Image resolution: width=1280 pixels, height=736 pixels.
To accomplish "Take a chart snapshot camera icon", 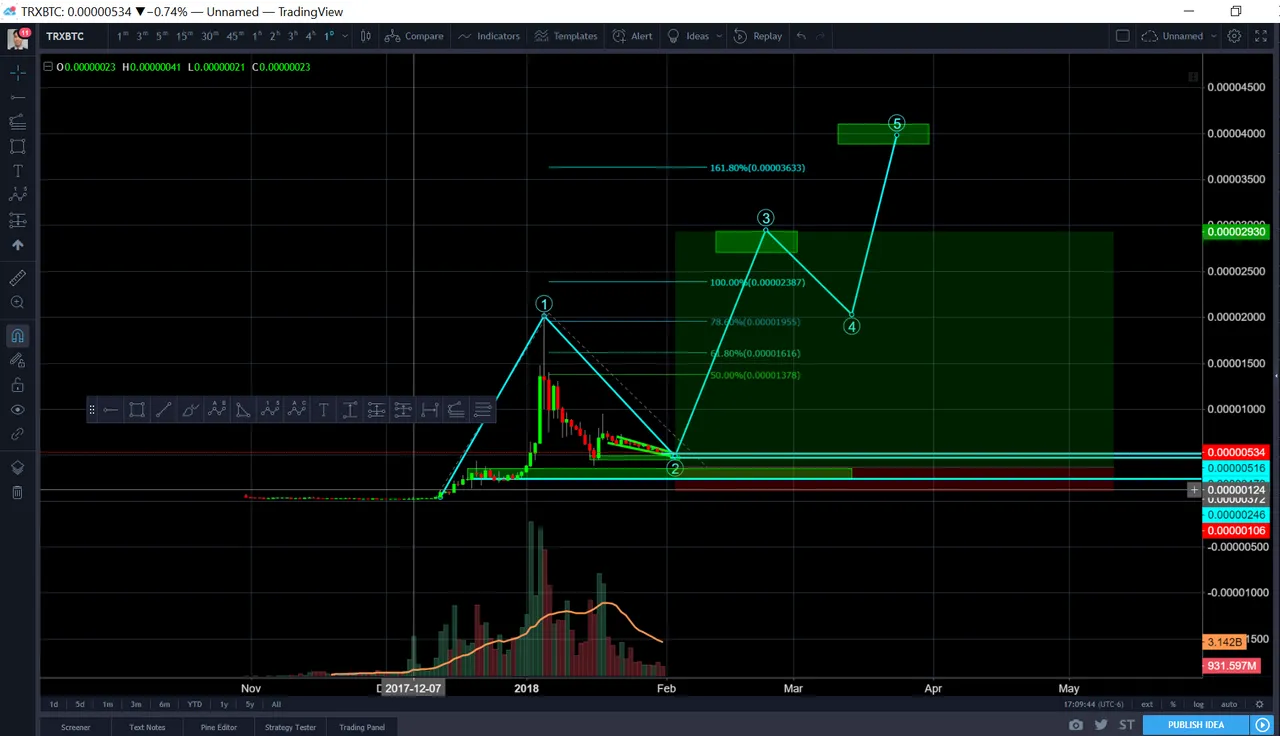I will pos(1075,725).
